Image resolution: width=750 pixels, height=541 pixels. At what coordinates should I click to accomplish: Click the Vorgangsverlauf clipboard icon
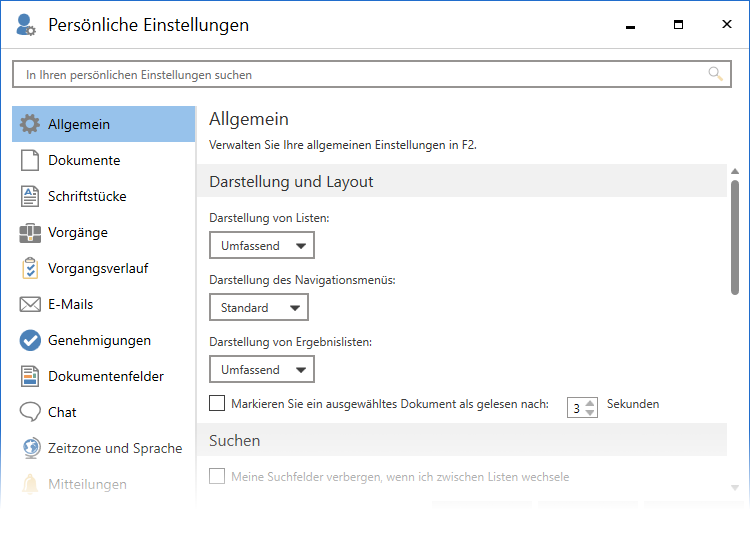pyautogui.click(x=30, y=268)
